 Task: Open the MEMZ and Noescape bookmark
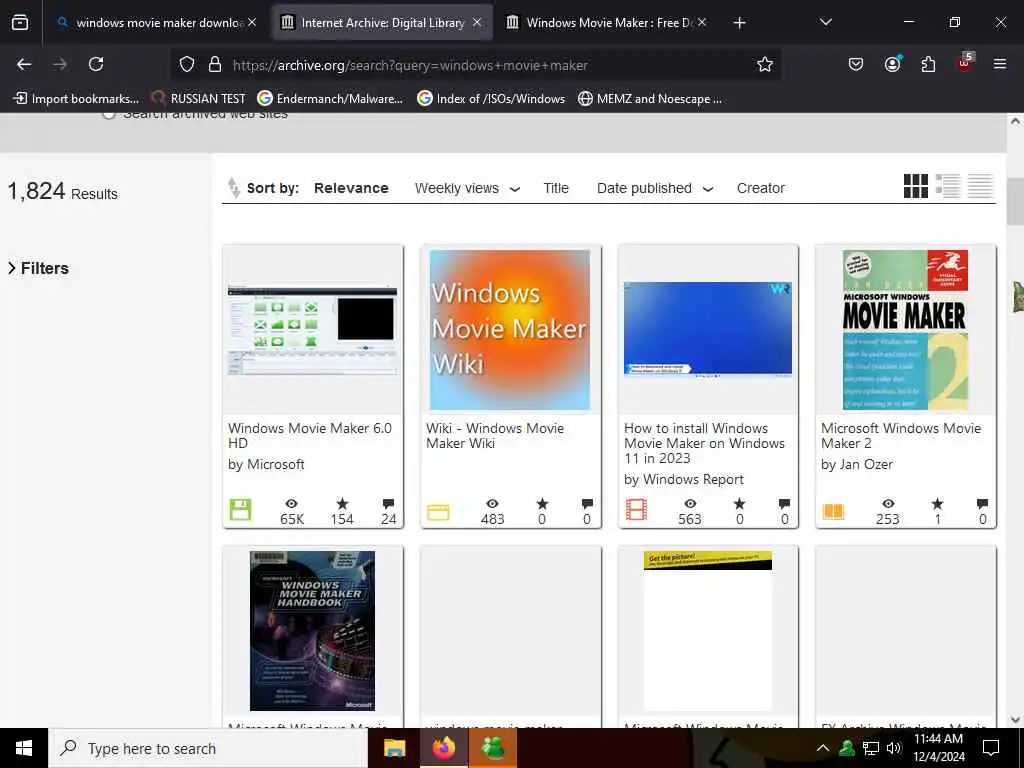coord(650,99)
